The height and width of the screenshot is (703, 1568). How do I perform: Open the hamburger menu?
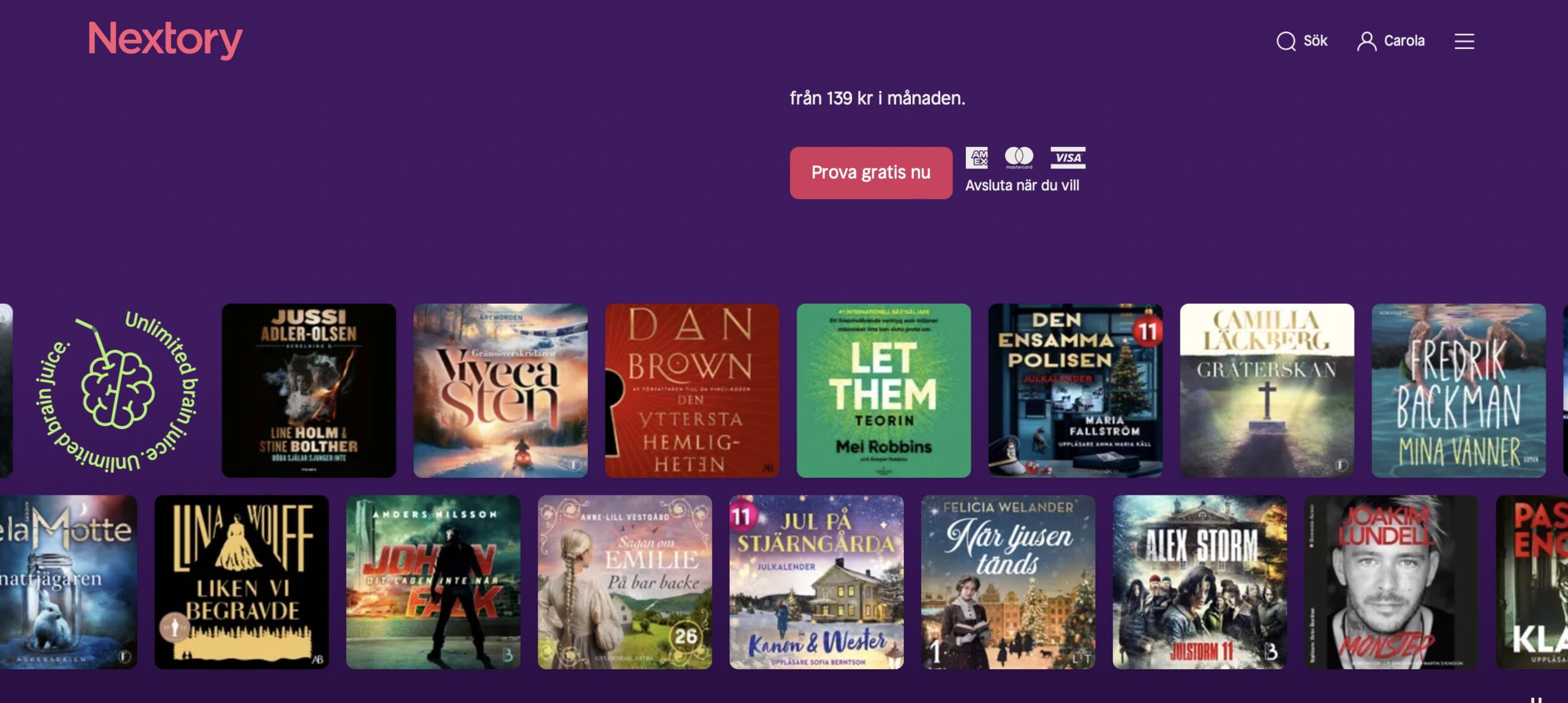(1464, 41)
